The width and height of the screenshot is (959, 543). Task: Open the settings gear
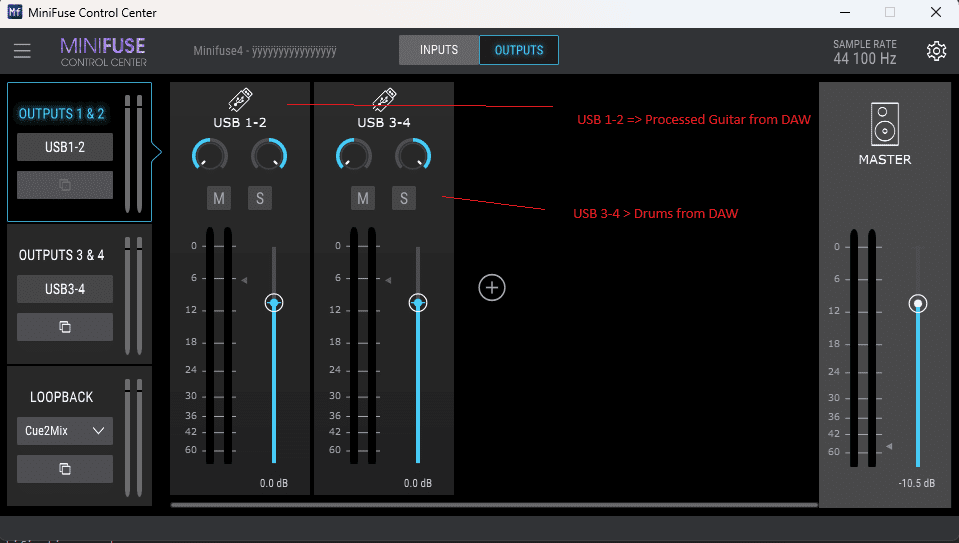point(936,51)
